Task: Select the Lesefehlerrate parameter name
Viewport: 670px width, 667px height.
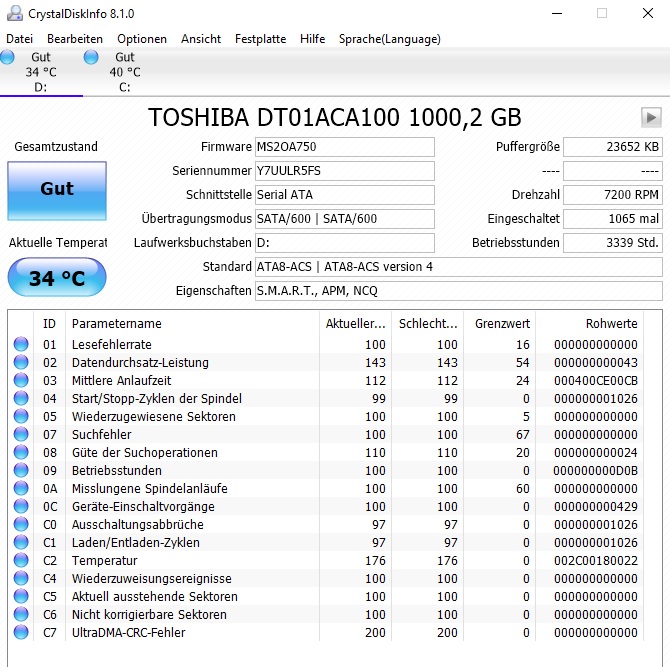Action: pos(112,344)
